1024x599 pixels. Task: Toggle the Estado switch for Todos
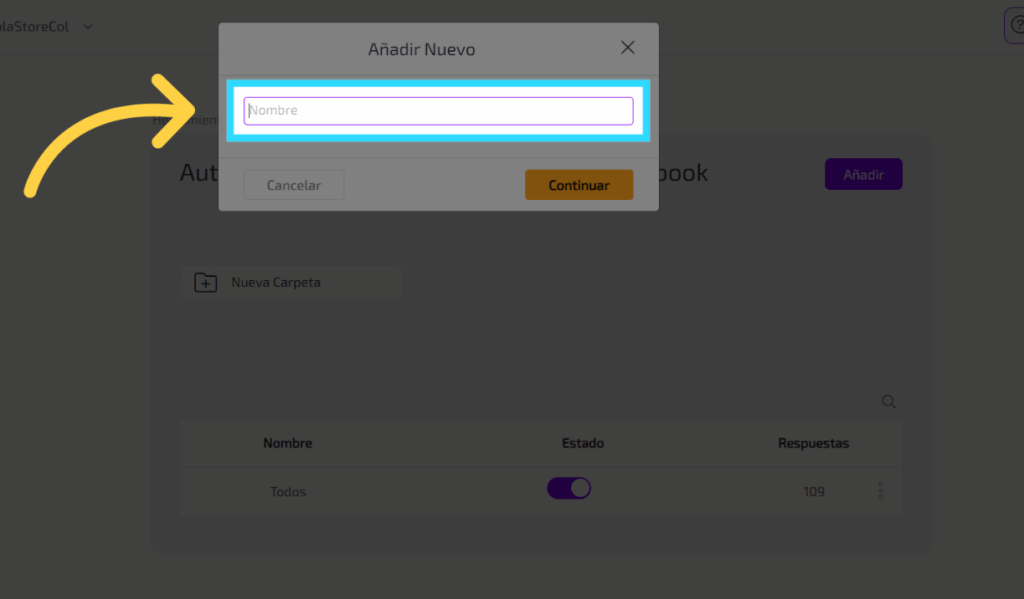569,489
